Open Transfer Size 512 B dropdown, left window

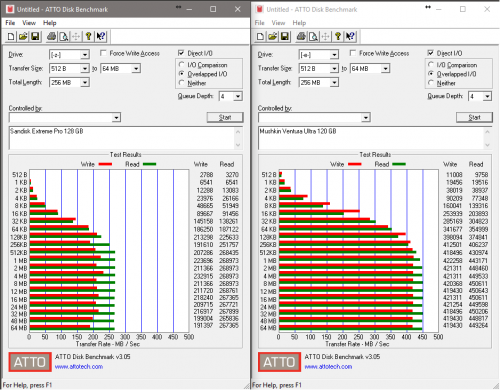point(85,68)
